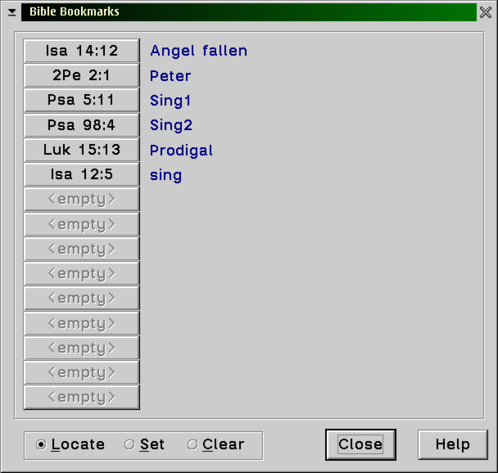Click the last empty bookmark slot

coord(82,397)
